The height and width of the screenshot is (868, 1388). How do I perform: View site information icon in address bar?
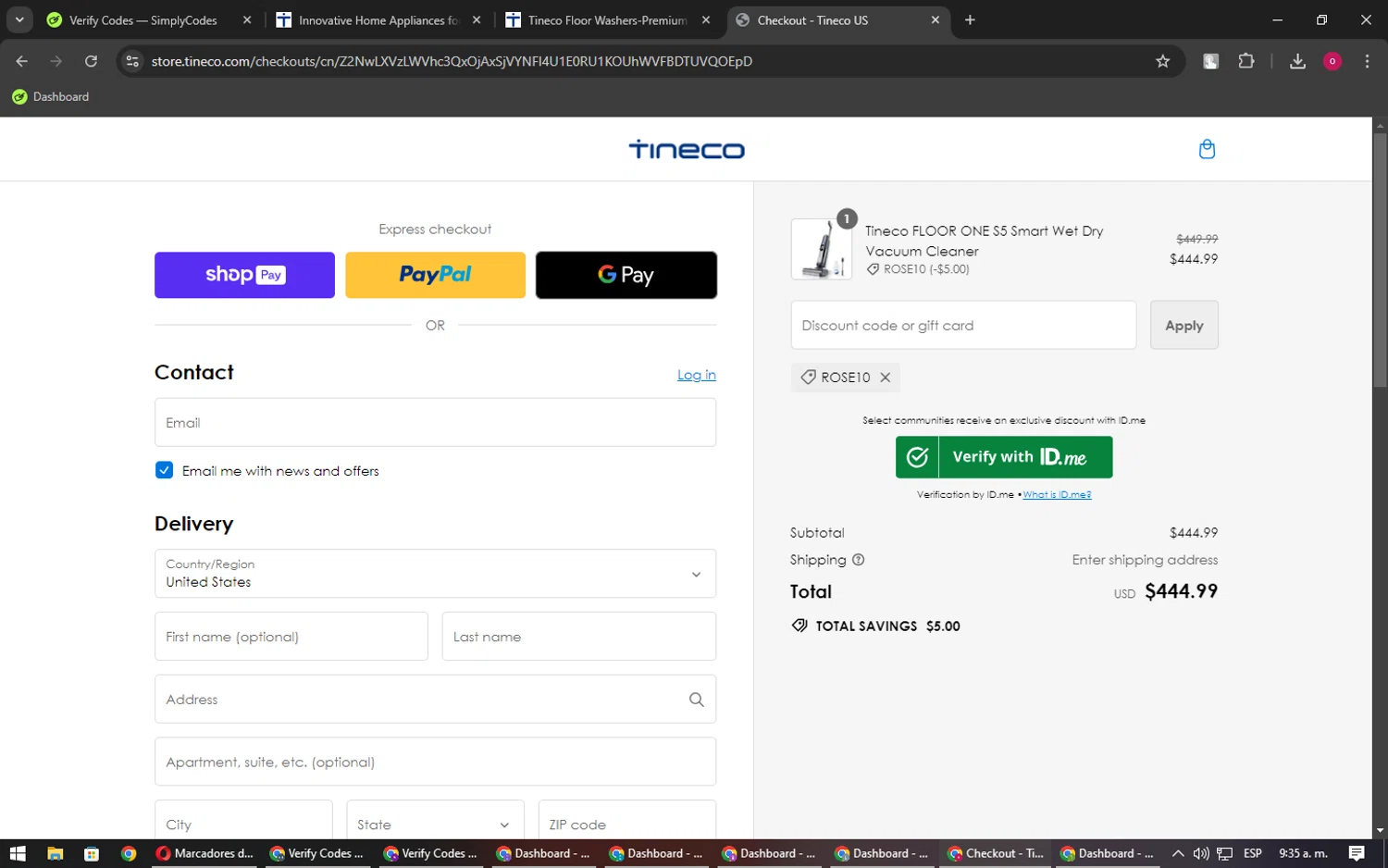pos(132,61)
